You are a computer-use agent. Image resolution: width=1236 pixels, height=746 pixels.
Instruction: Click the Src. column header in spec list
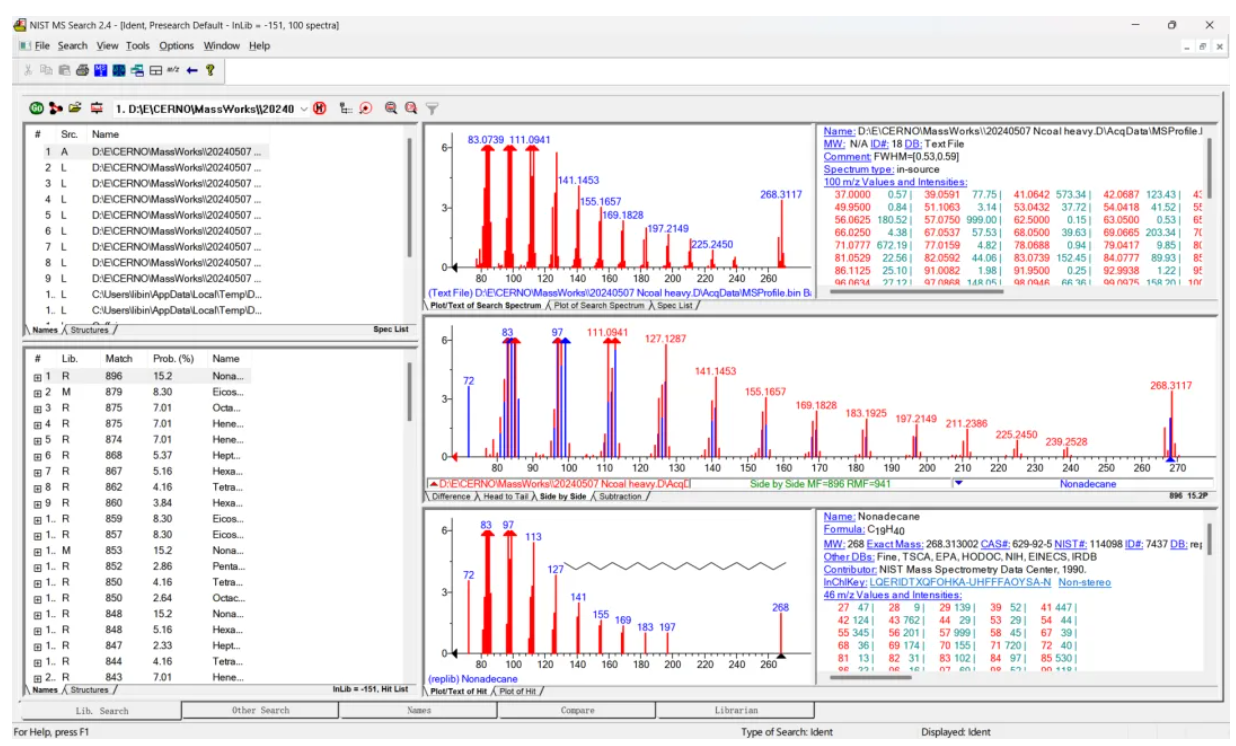click(69, 133)
